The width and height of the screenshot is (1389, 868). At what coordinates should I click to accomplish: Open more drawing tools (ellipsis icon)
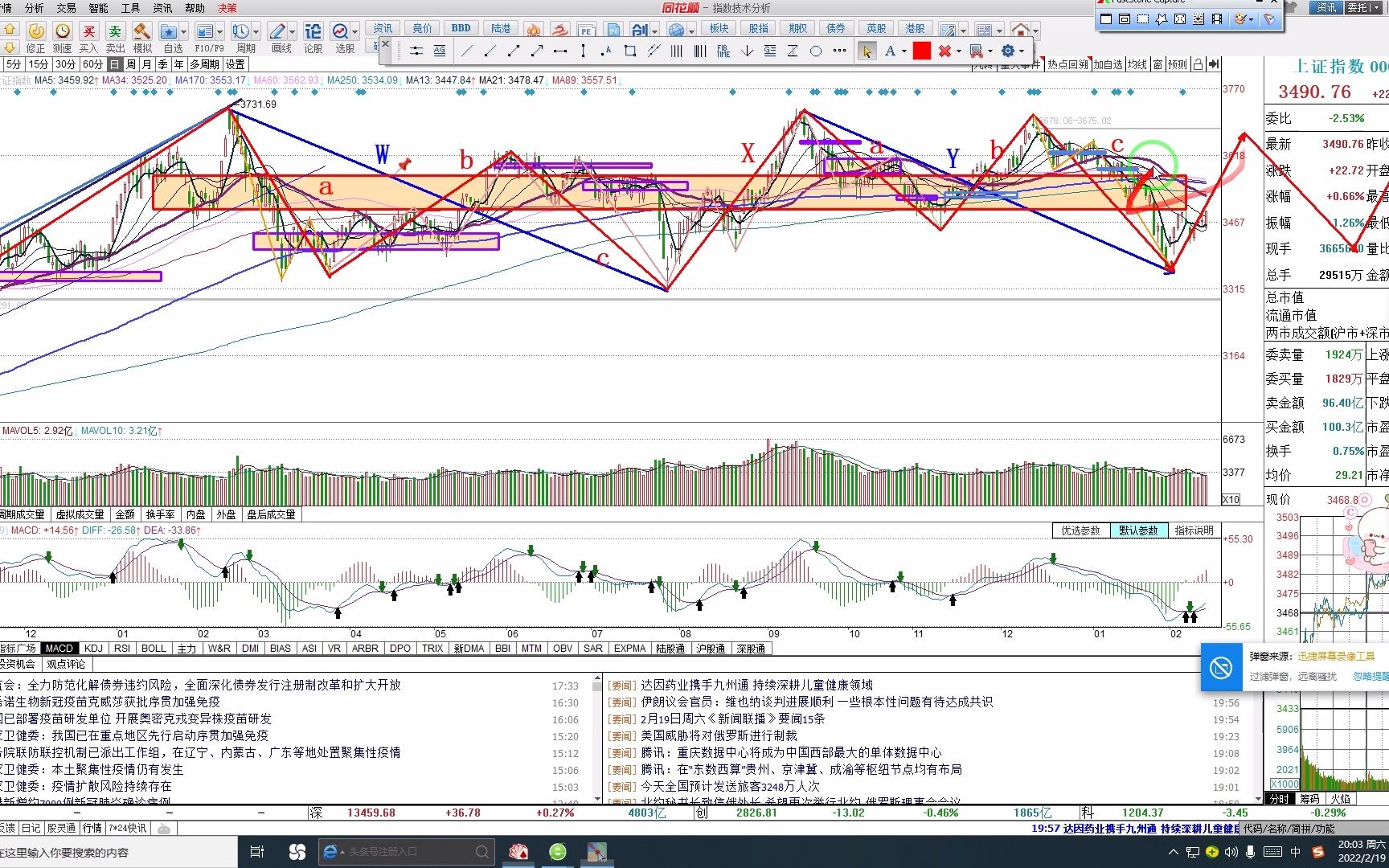[839, 51]
